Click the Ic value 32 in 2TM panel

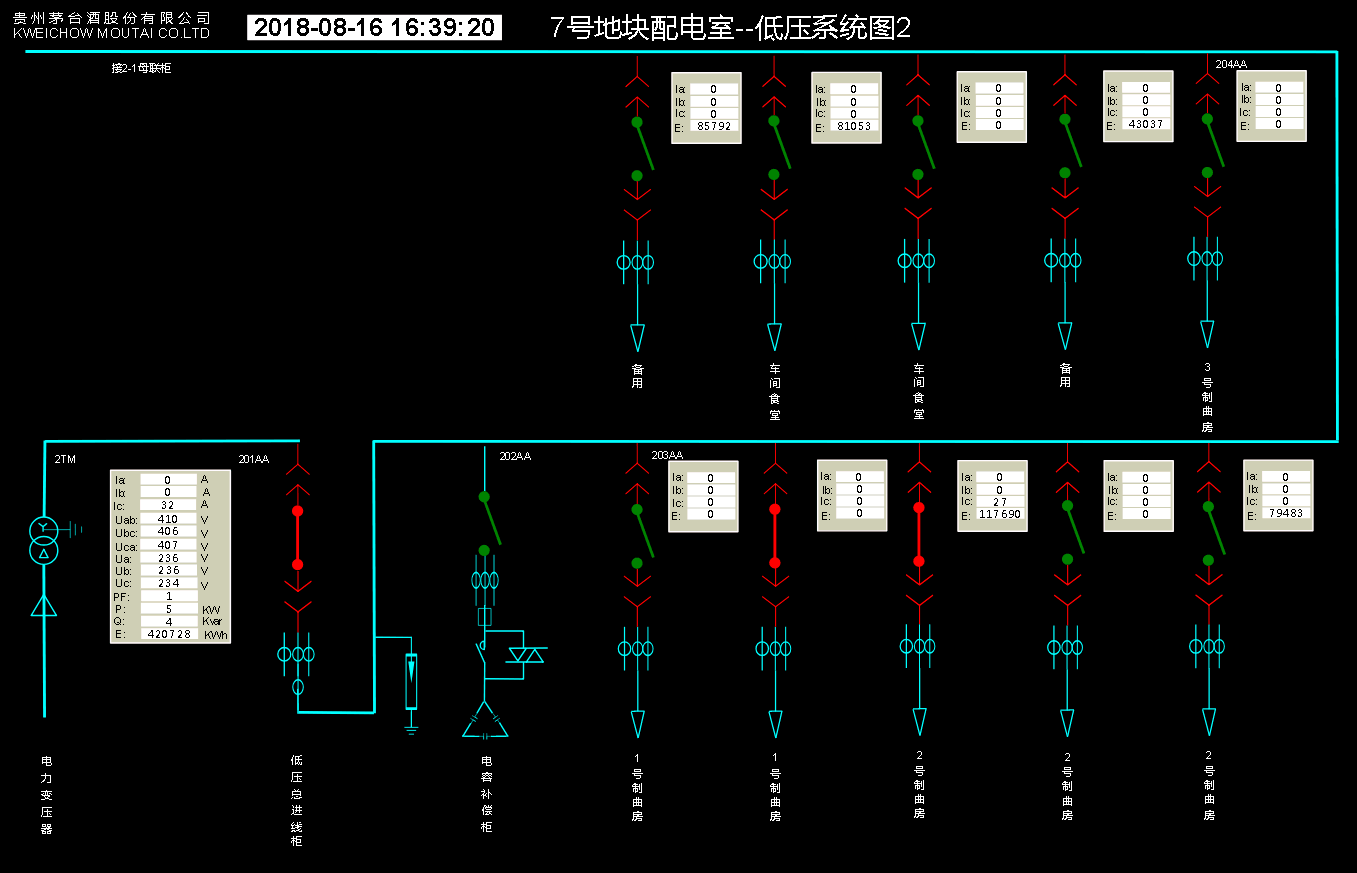(168, 505)
